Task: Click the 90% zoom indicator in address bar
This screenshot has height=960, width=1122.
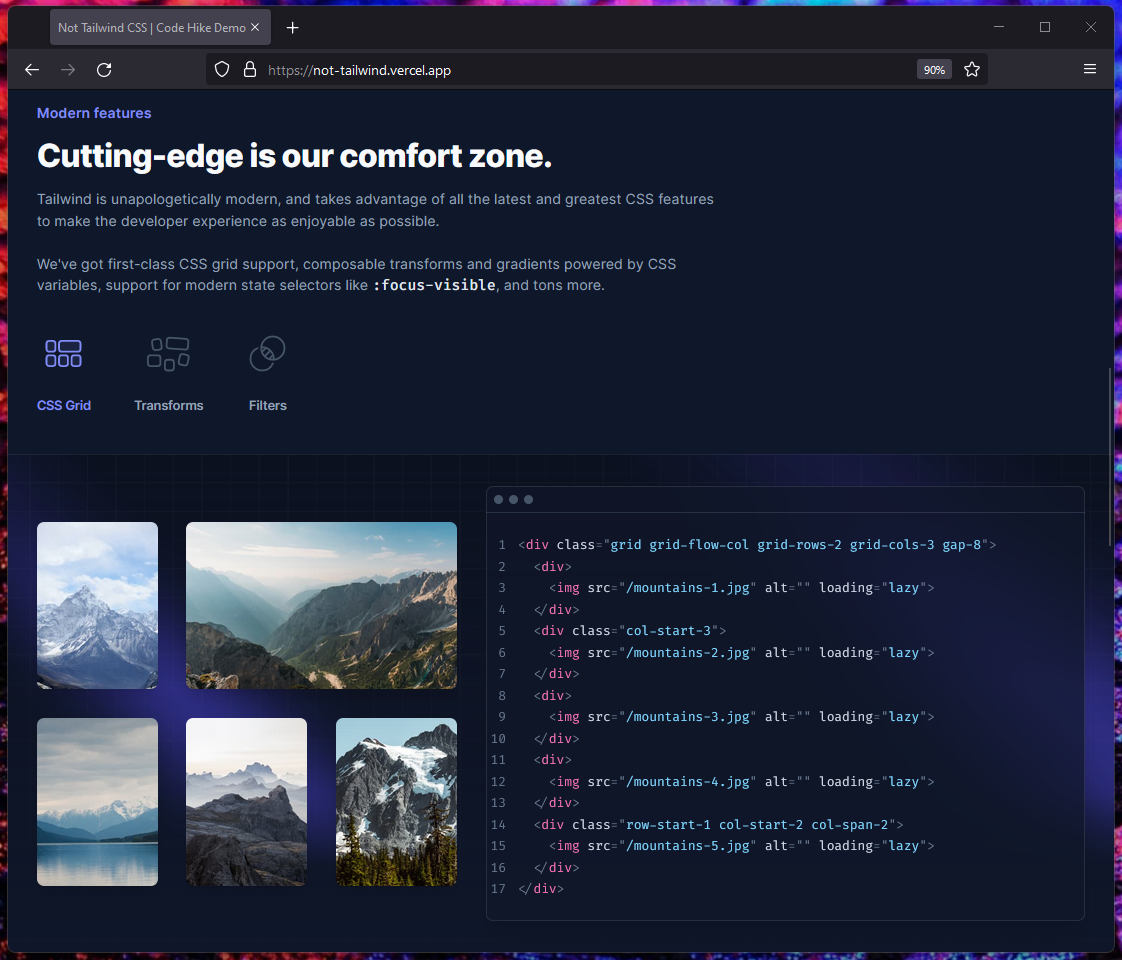Action: tap(934, 70)
